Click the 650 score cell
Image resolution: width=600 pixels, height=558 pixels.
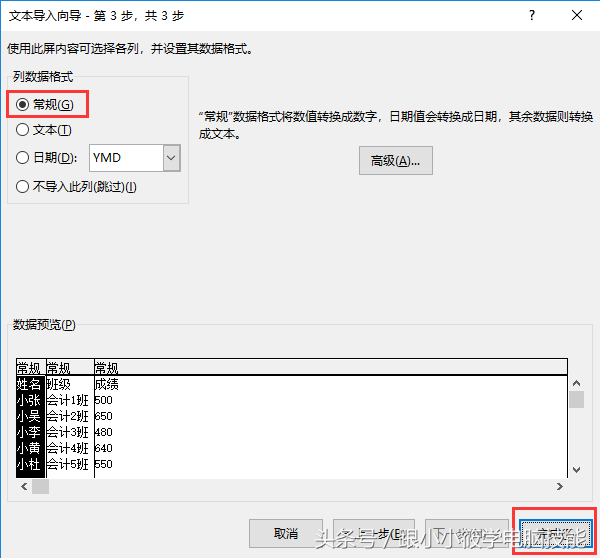click(x=104, y=416)
